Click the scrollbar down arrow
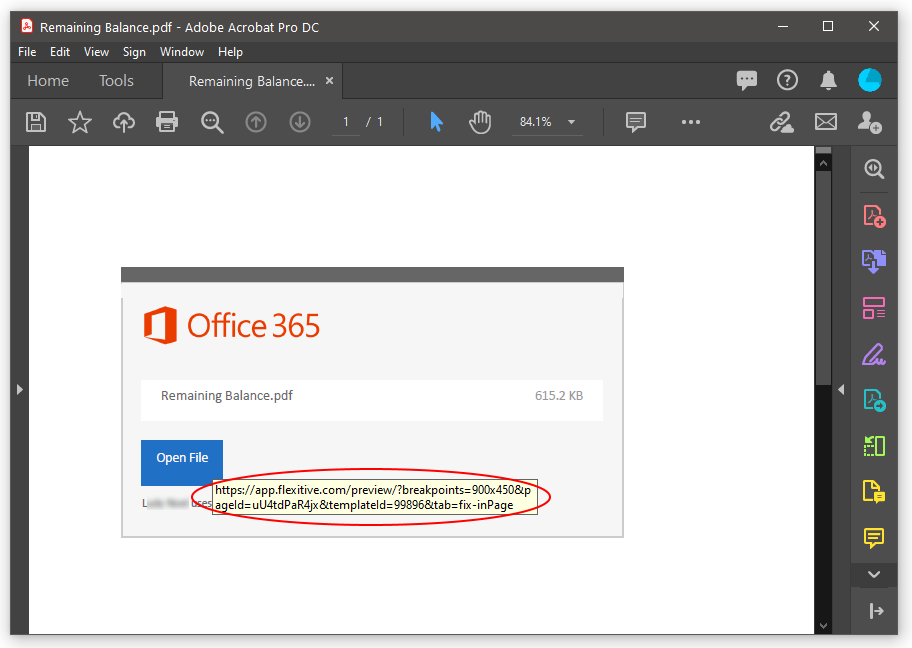The image size is (912, 648). pos(823,625)
